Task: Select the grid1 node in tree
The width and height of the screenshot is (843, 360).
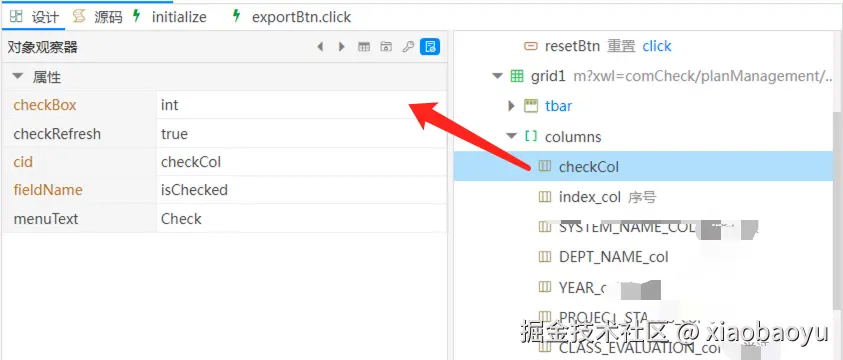Action: coord(548,76)
